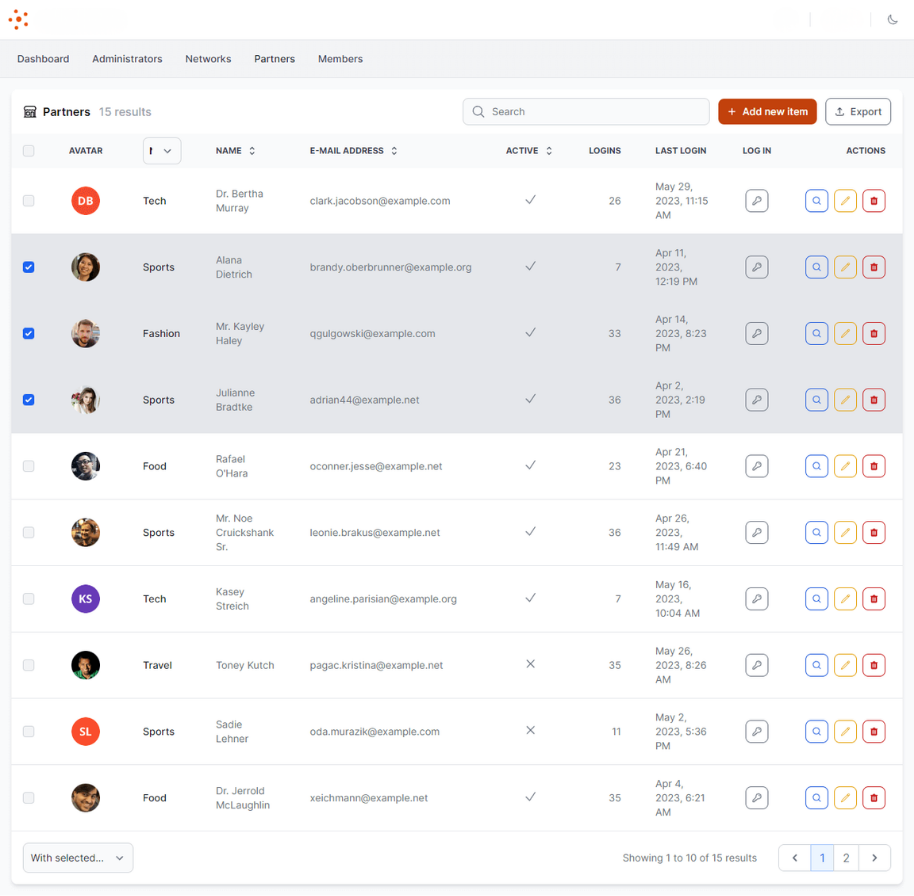Click the orange logo in header

[x=19, y=19]
